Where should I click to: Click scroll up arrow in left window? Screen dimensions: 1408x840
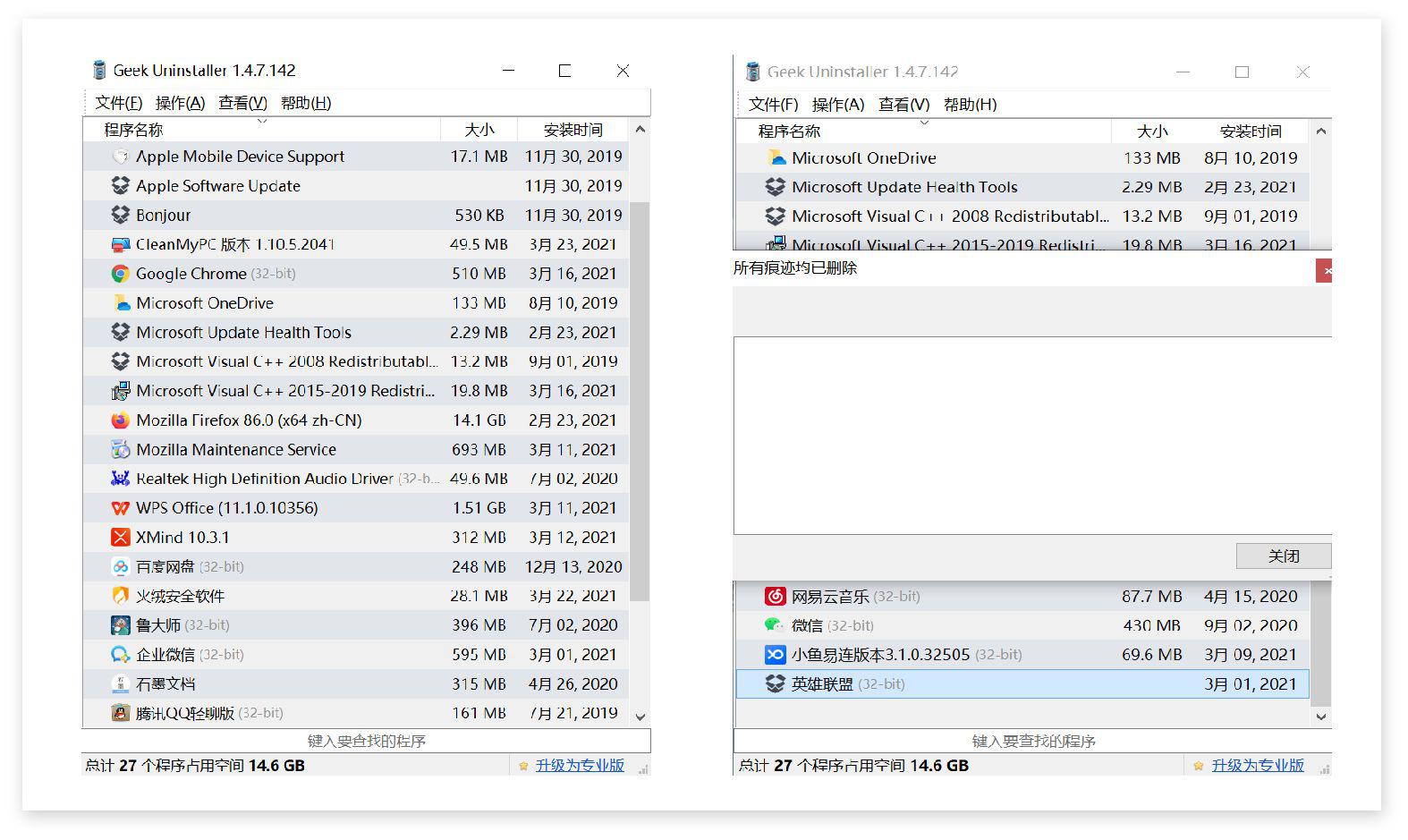(640, 130)
